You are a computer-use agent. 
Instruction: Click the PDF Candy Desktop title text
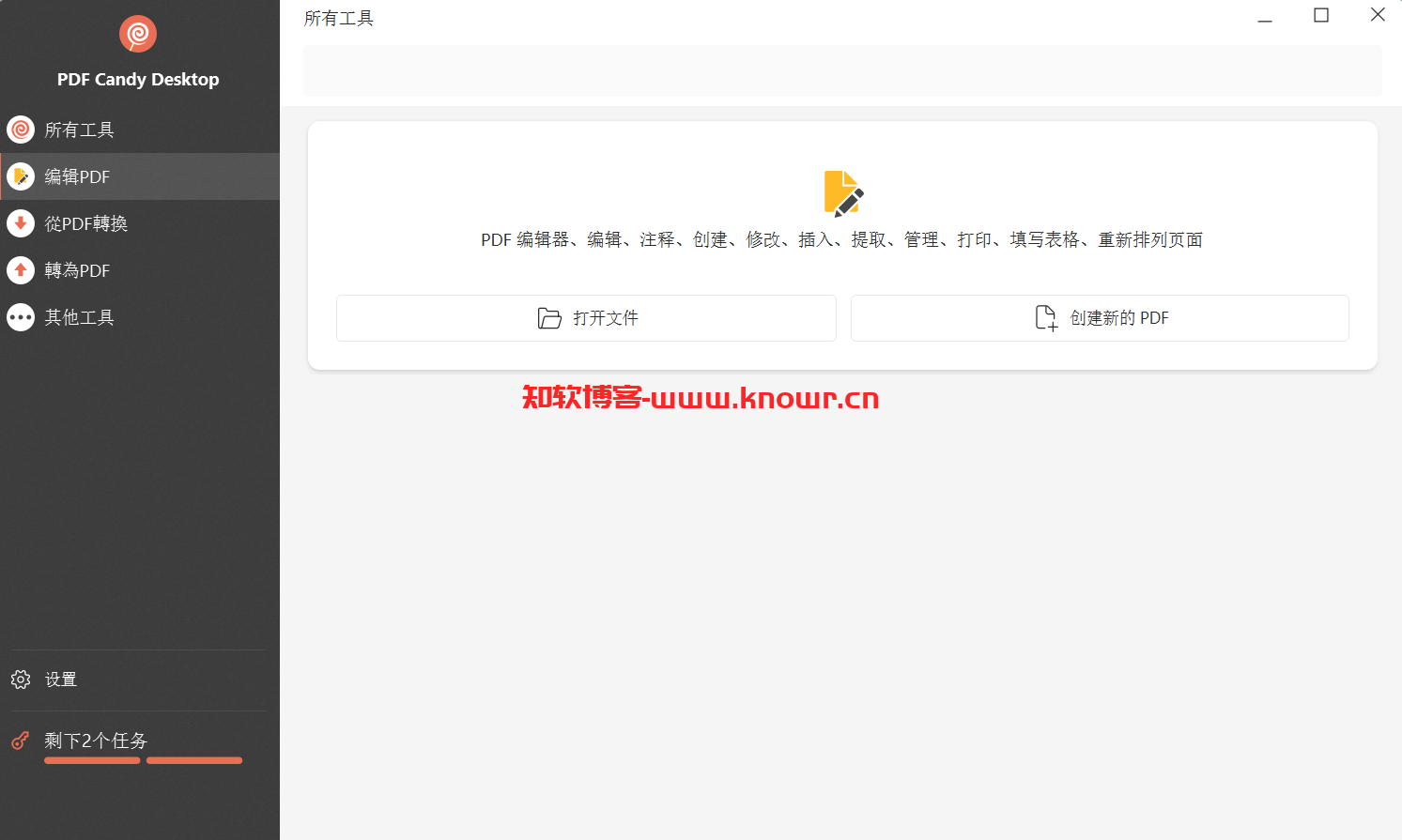138,80
